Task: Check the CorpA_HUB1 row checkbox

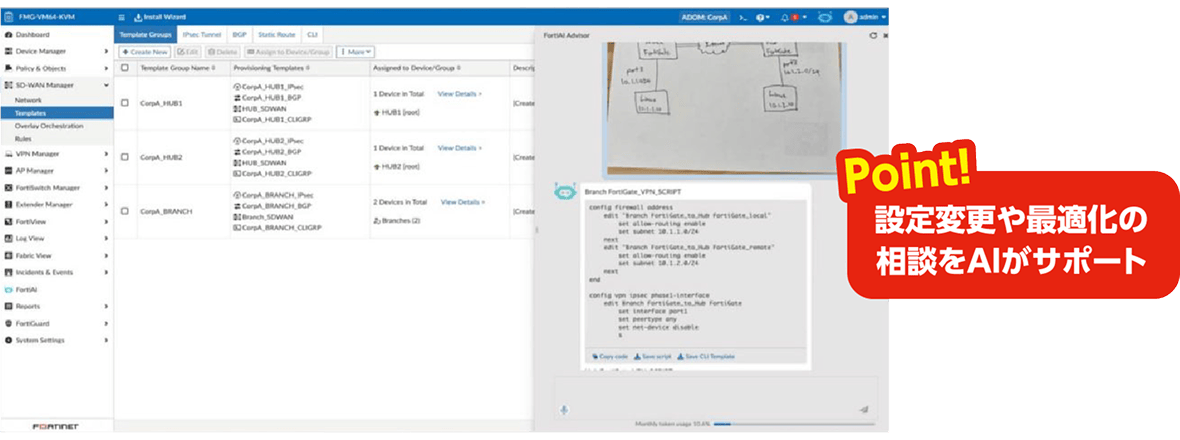Action: coord(125,103)
